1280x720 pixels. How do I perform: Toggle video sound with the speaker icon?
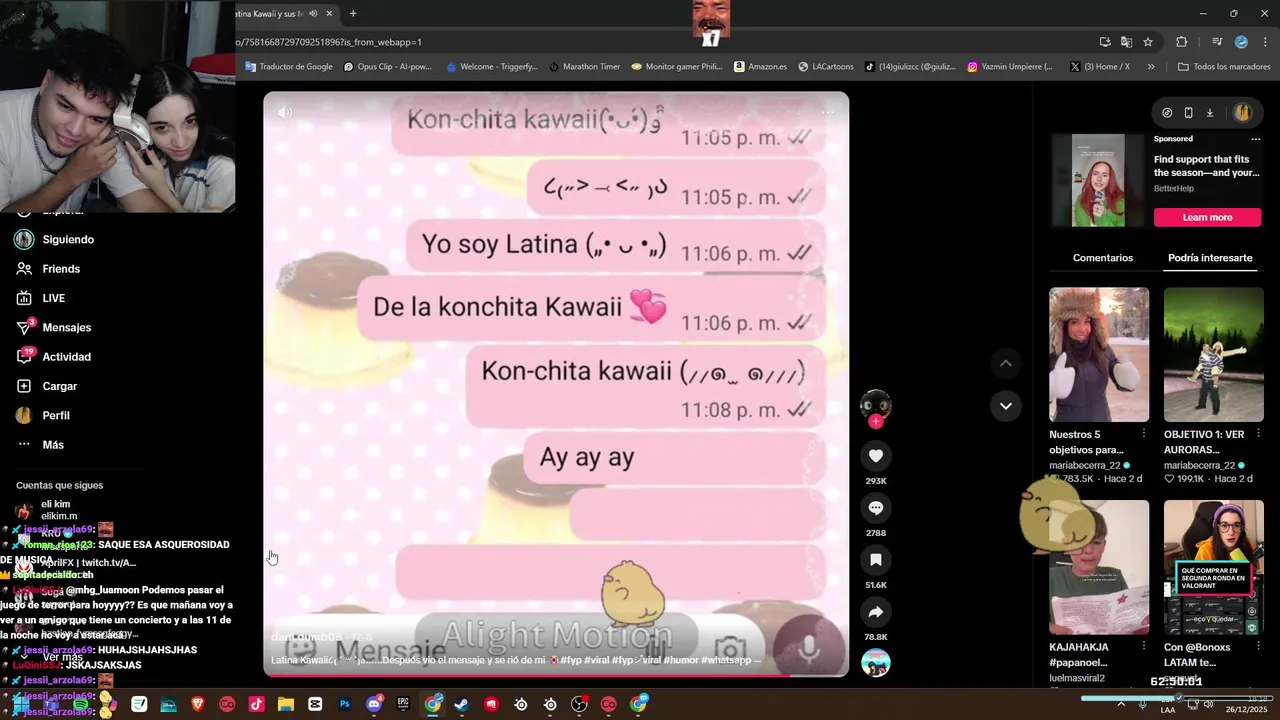pyautogui.click(x=285, y=113)
